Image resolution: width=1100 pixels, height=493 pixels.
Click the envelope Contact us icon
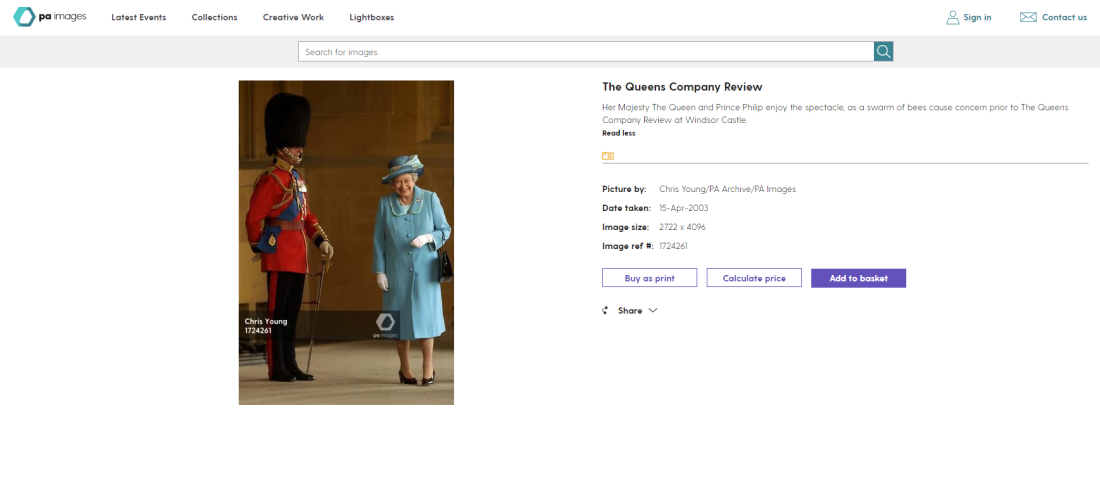(1028, 18)
